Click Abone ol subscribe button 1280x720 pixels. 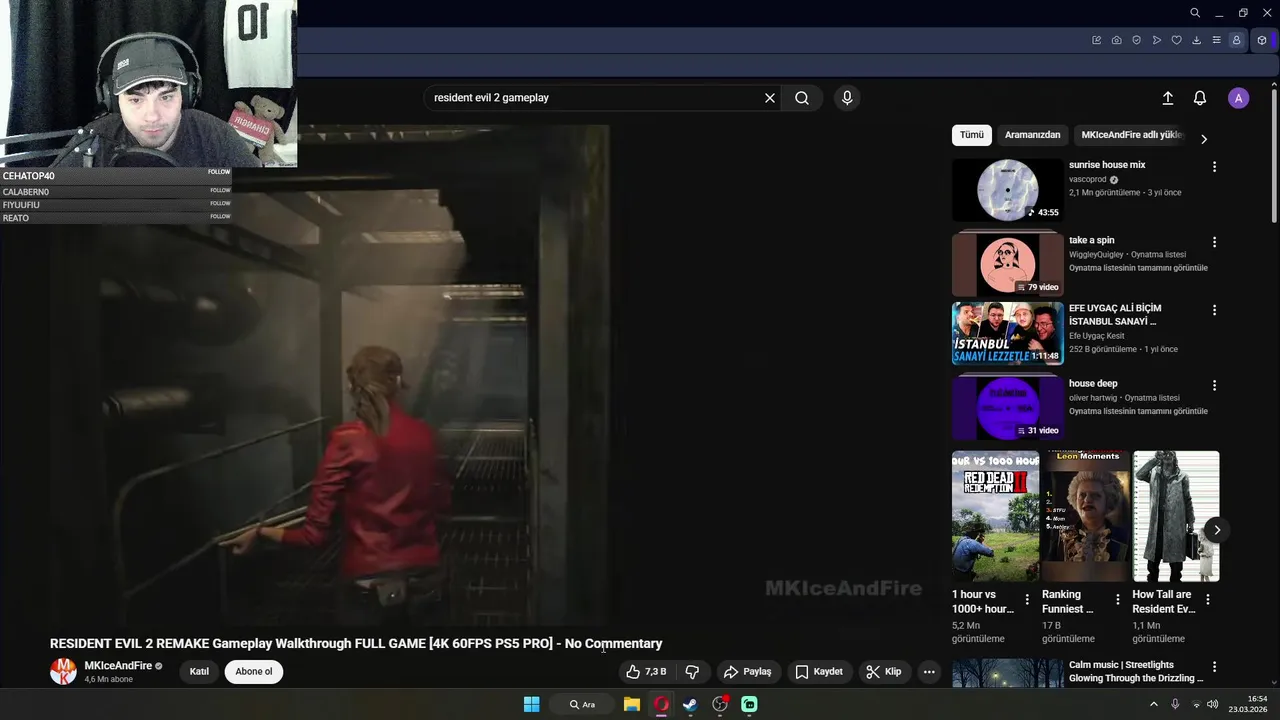pos(254,672)
